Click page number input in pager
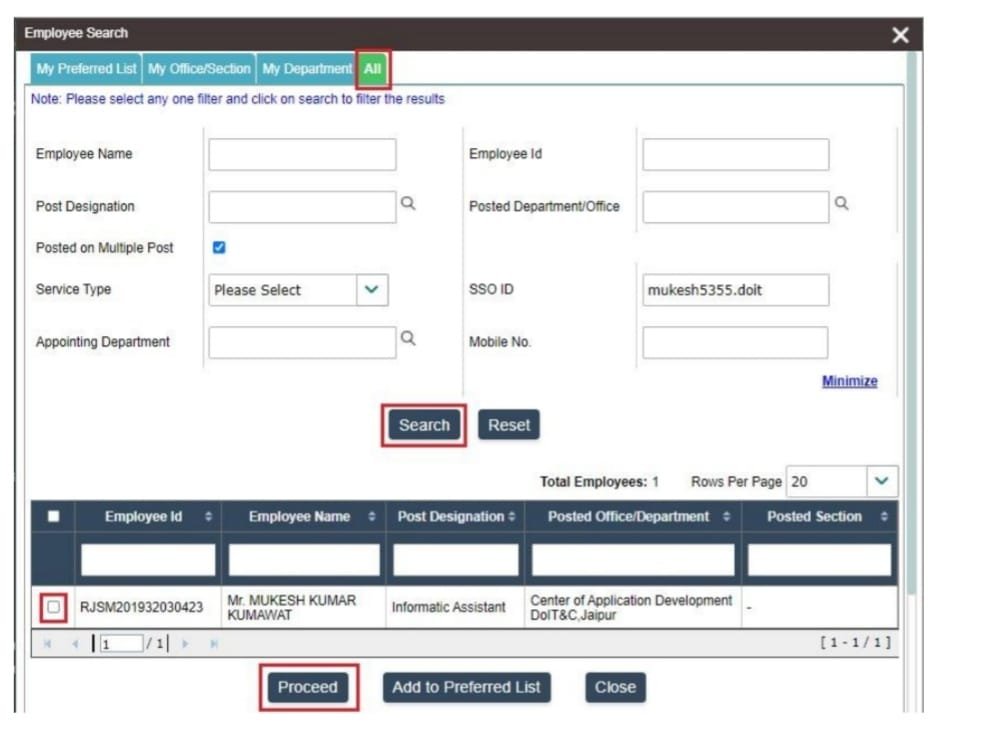Viewport: 985px width, 731px height. coord(121,644)
